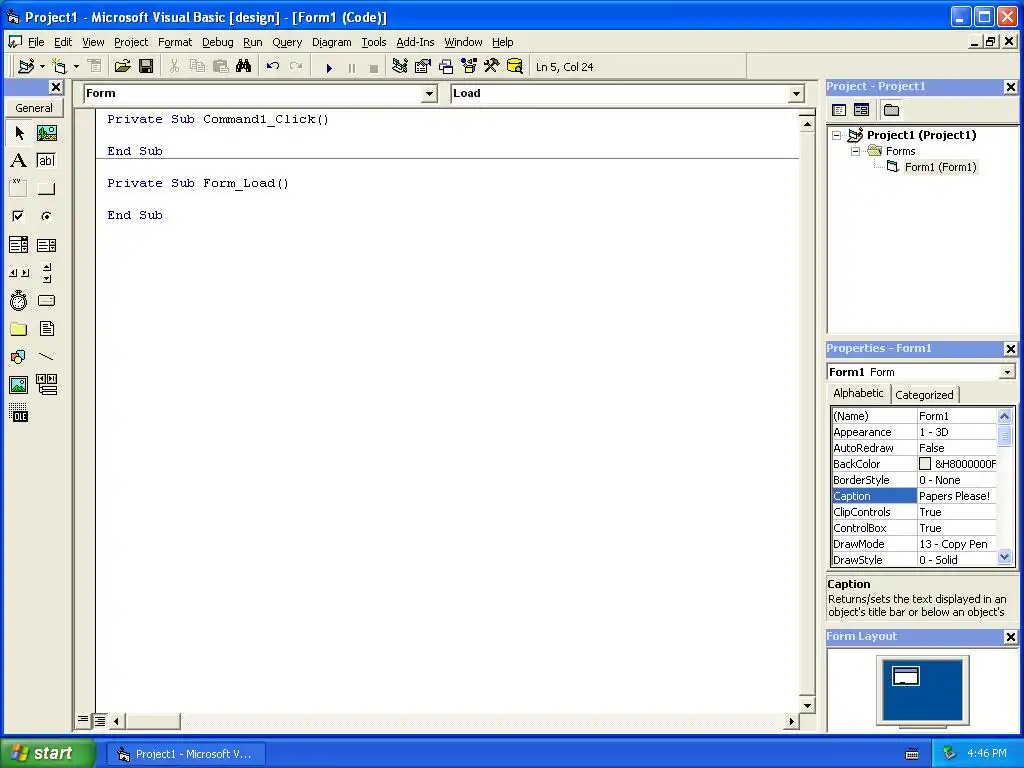Collapse the Forms folder node

pos(856,152)
